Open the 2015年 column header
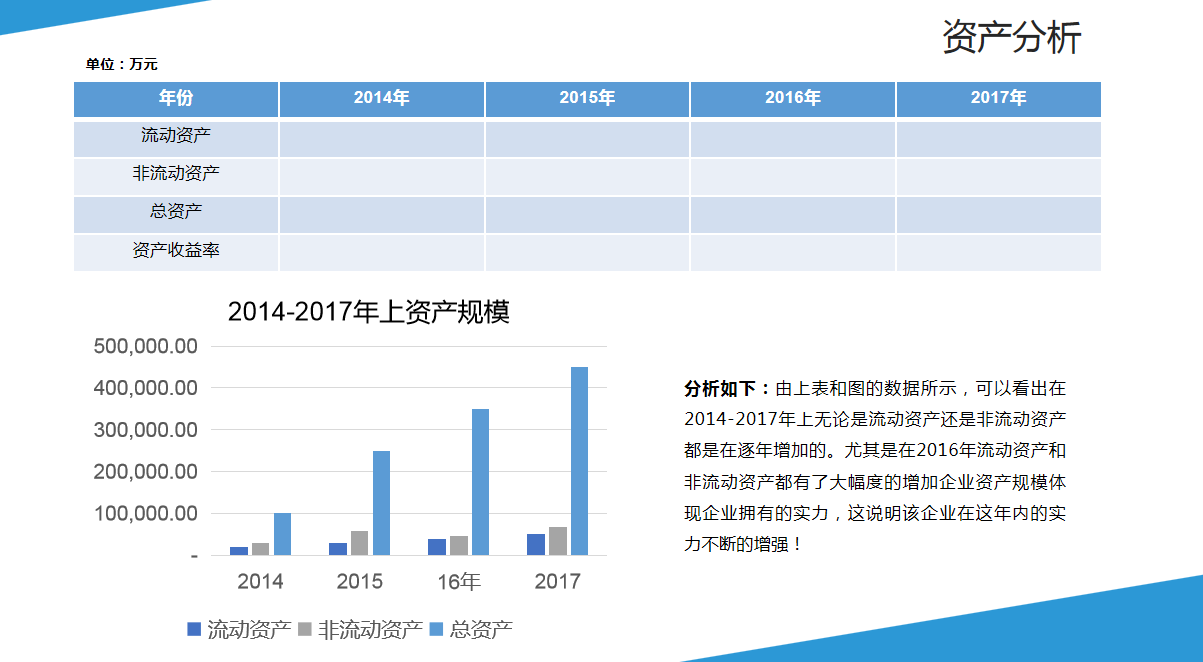 tap(586, 99)
